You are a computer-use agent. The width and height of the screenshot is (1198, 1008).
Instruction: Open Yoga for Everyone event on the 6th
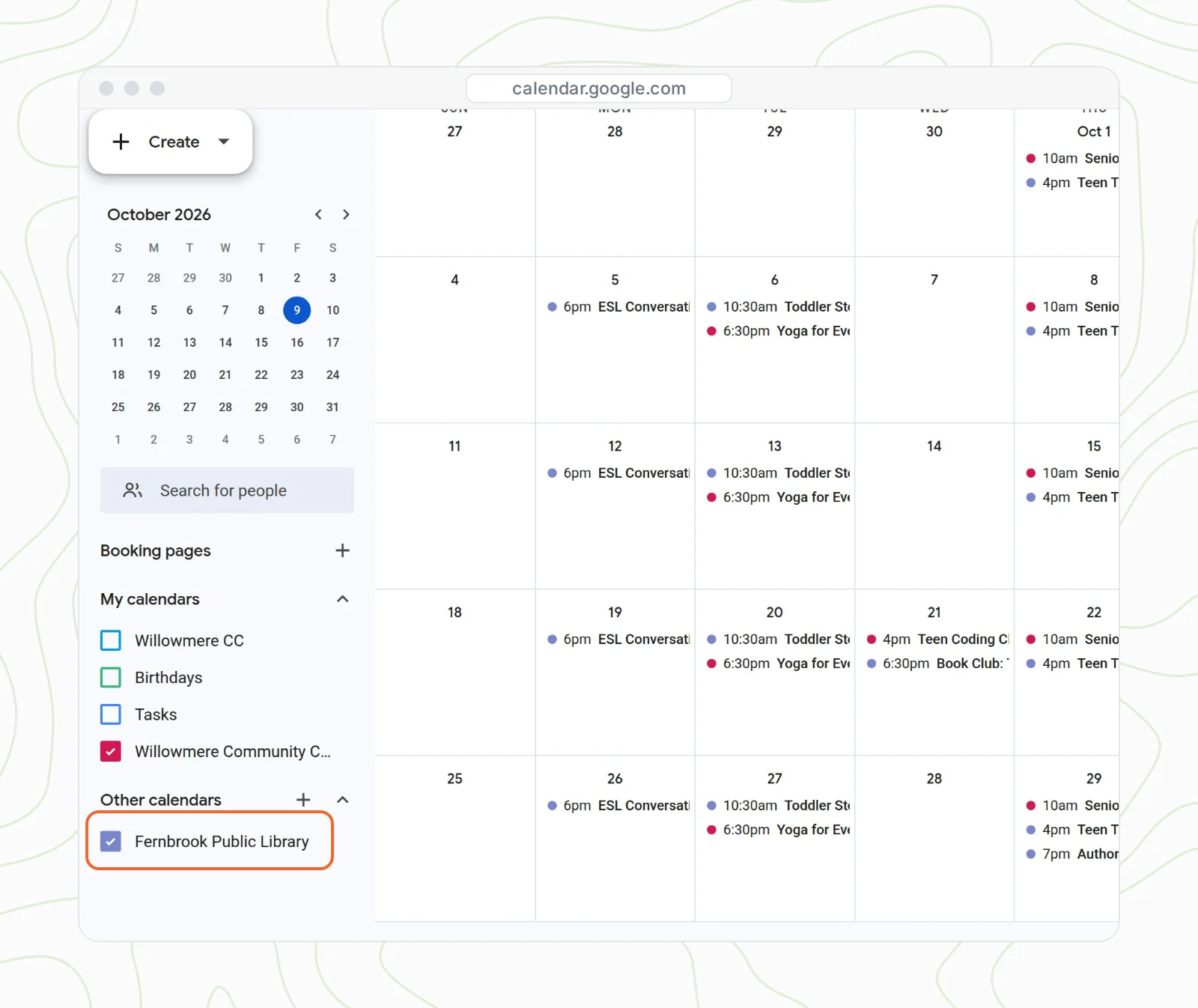pos(778,331)
